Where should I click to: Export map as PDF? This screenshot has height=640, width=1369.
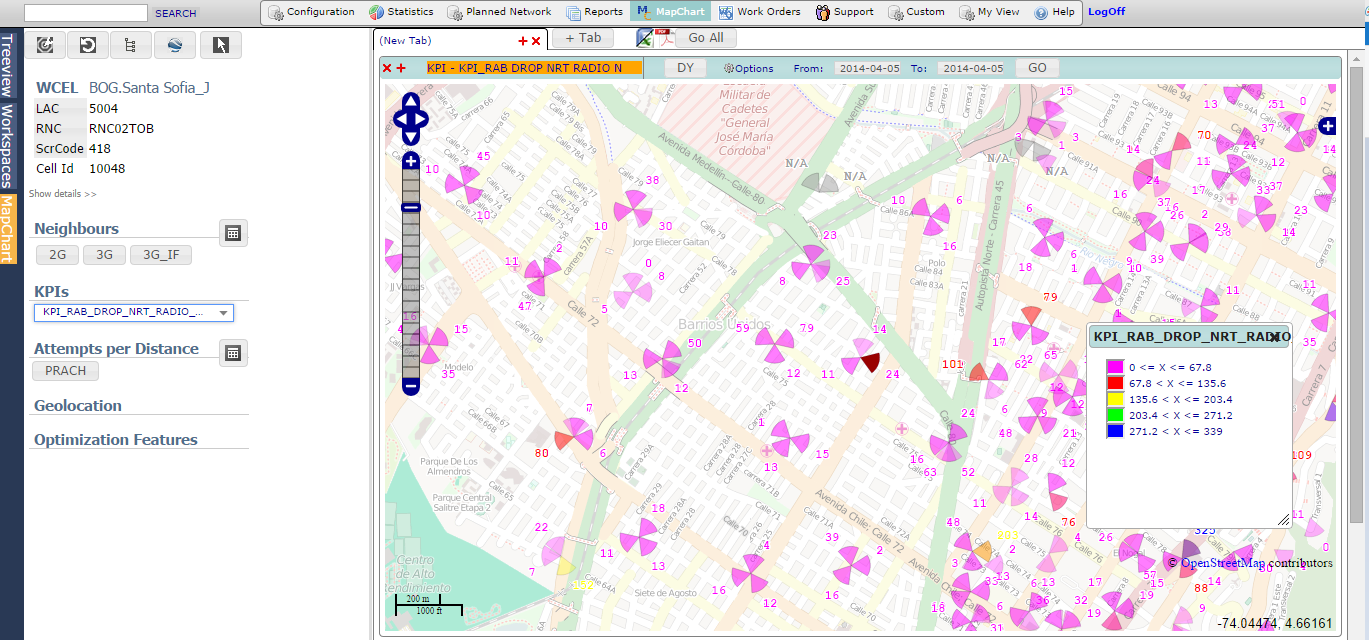click(665, 38)
